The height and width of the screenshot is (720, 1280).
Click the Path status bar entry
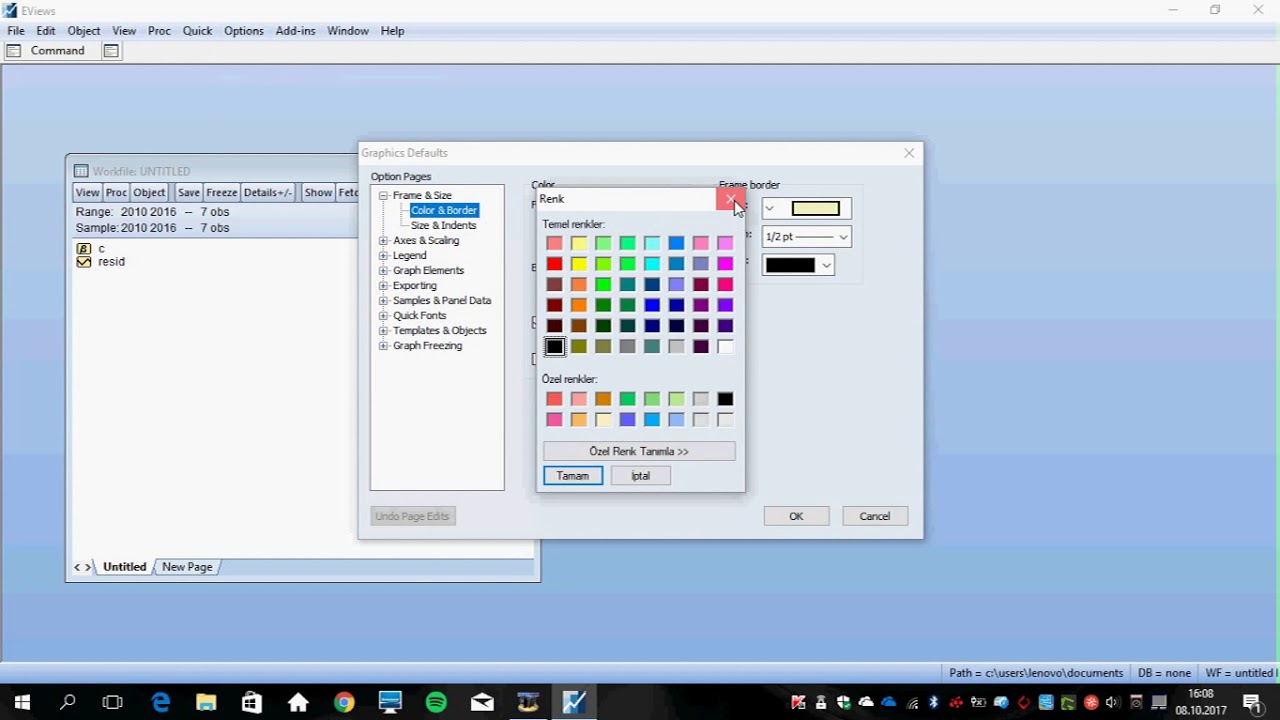pyautogui.click(x=1035, y=673)
